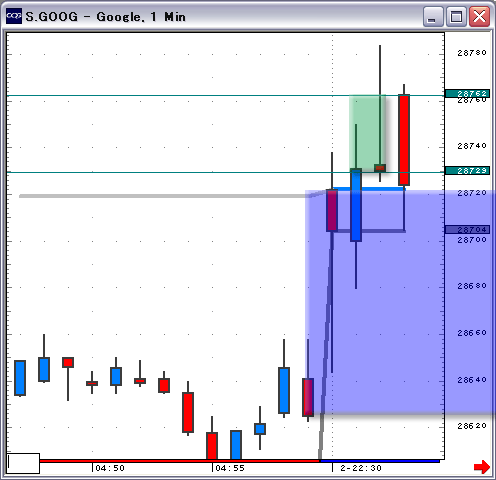Click the 04:55 time axis marker
Screen dimensions: 496x480
pos(230,468)
